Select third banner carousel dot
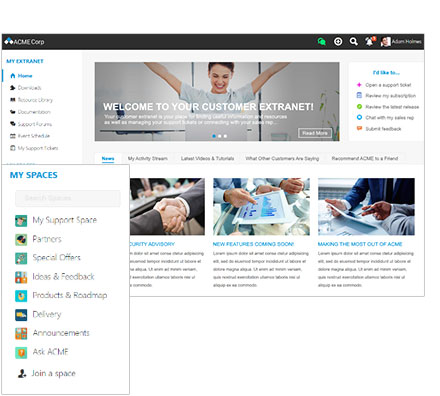440x396 pixels. click(x=225, y=136)
